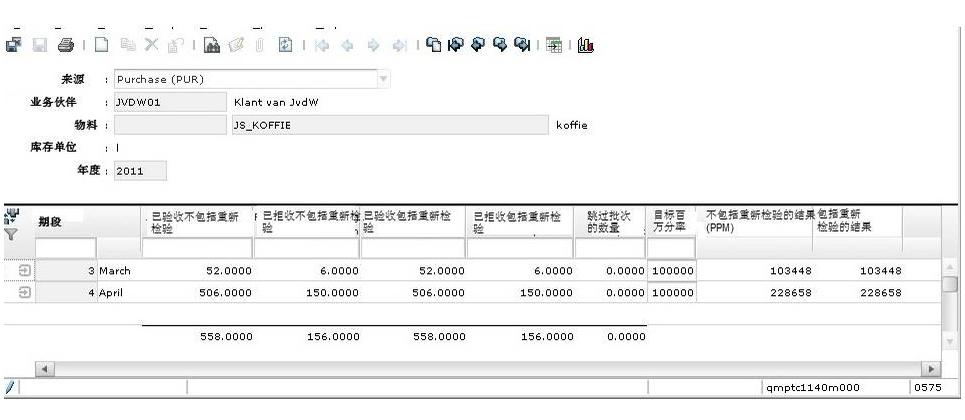Click the green refresh icon

[284, 45]
